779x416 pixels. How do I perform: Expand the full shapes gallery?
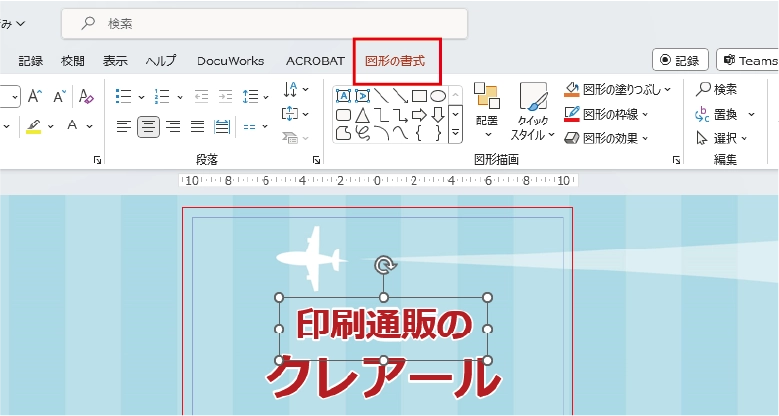(455, 133)
